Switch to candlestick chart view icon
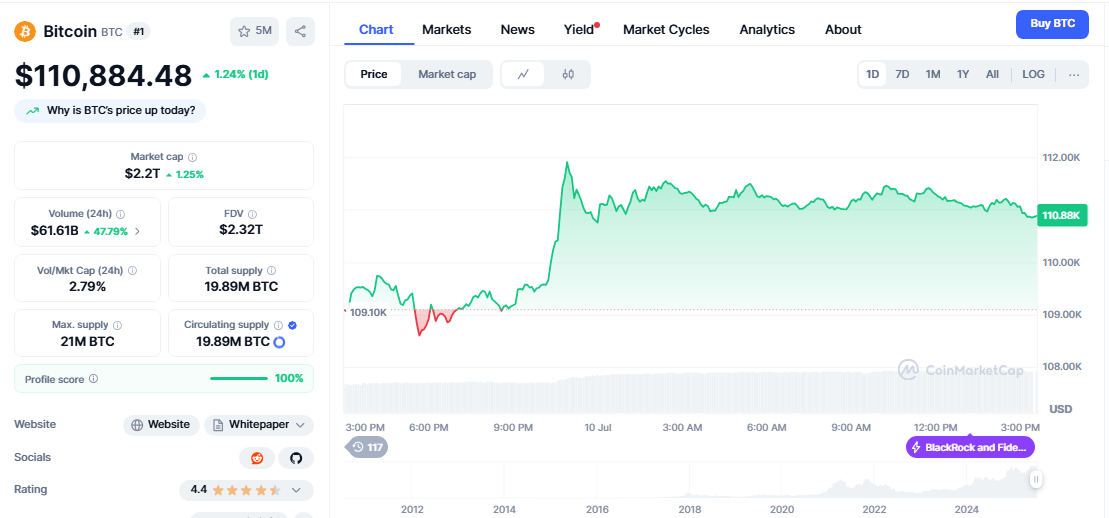This screenshot has width=1109, height=518. pyautogui.click(x=568, y=74)
